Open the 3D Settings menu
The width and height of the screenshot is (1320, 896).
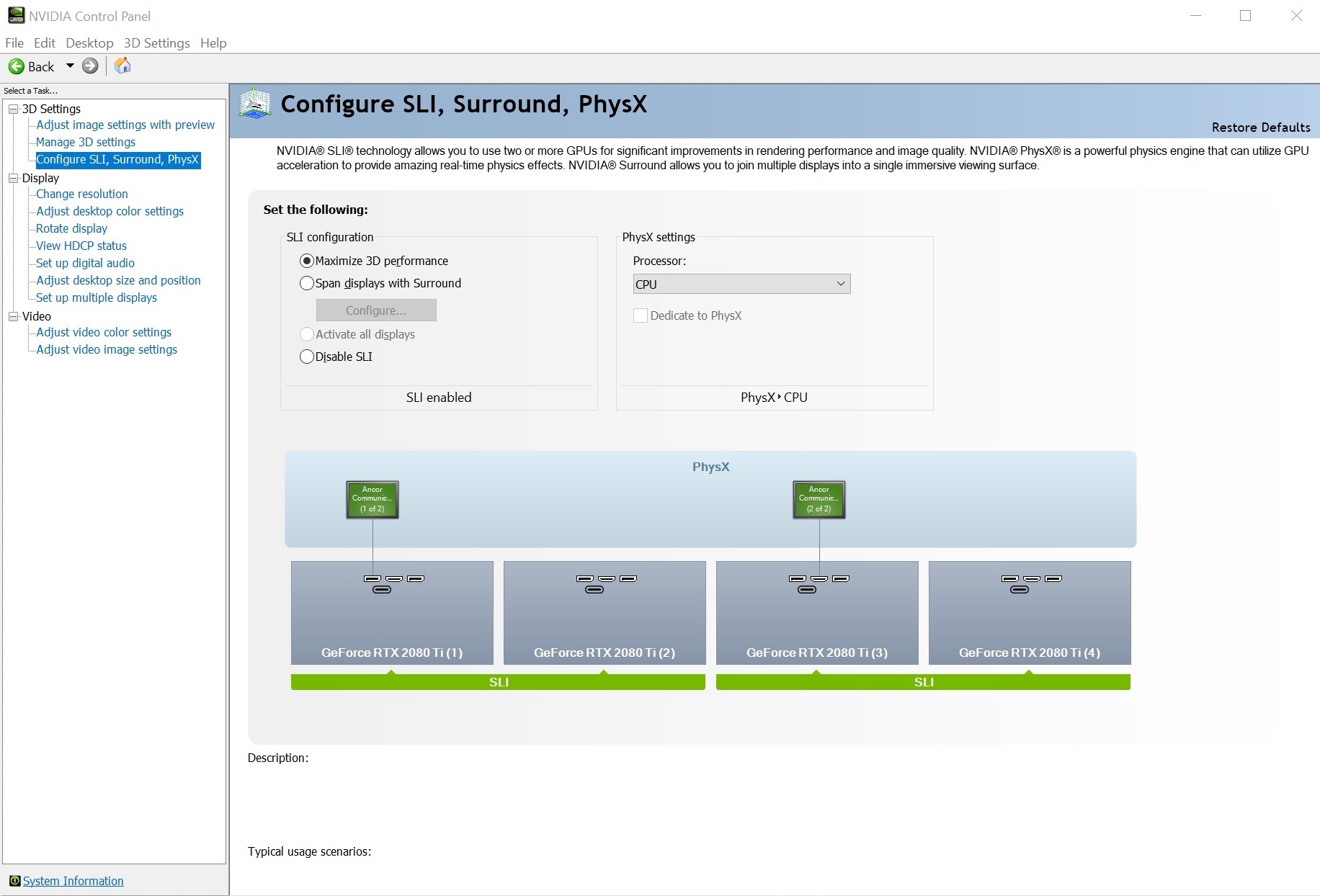[x=156, y=43]
